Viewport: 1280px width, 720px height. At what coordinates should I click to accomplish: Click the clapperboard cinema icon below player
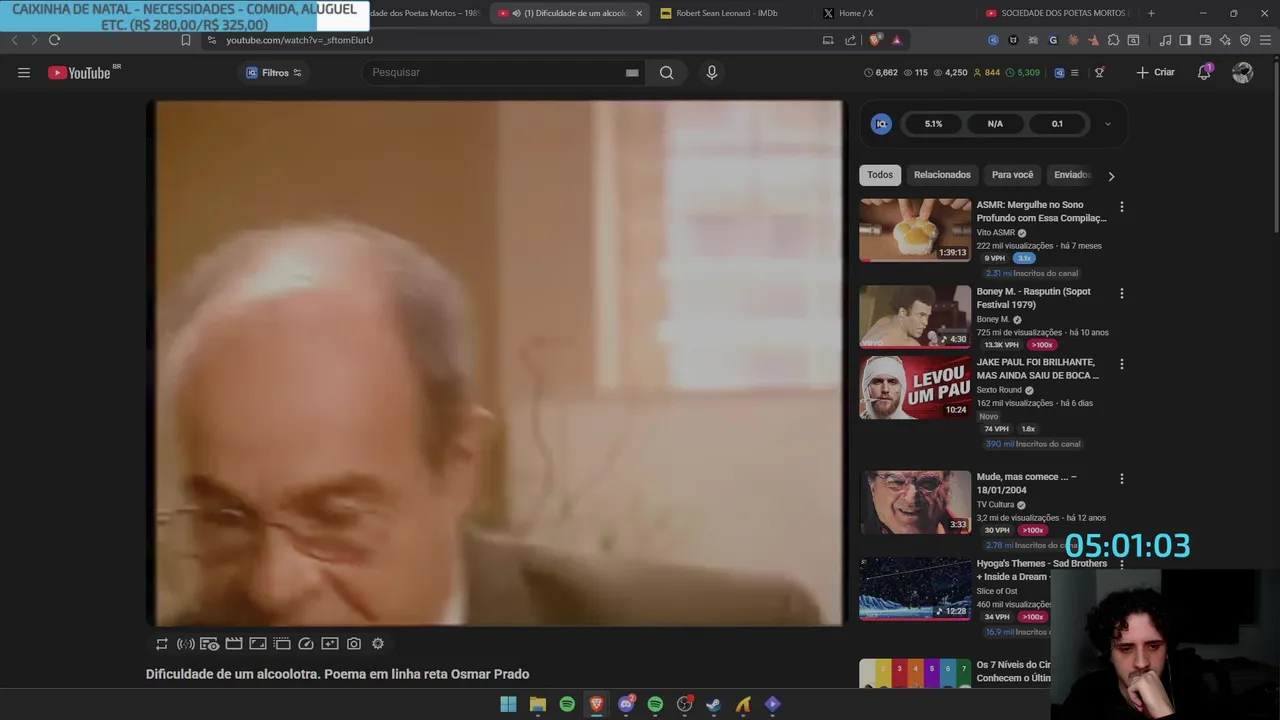pos(234,644)
